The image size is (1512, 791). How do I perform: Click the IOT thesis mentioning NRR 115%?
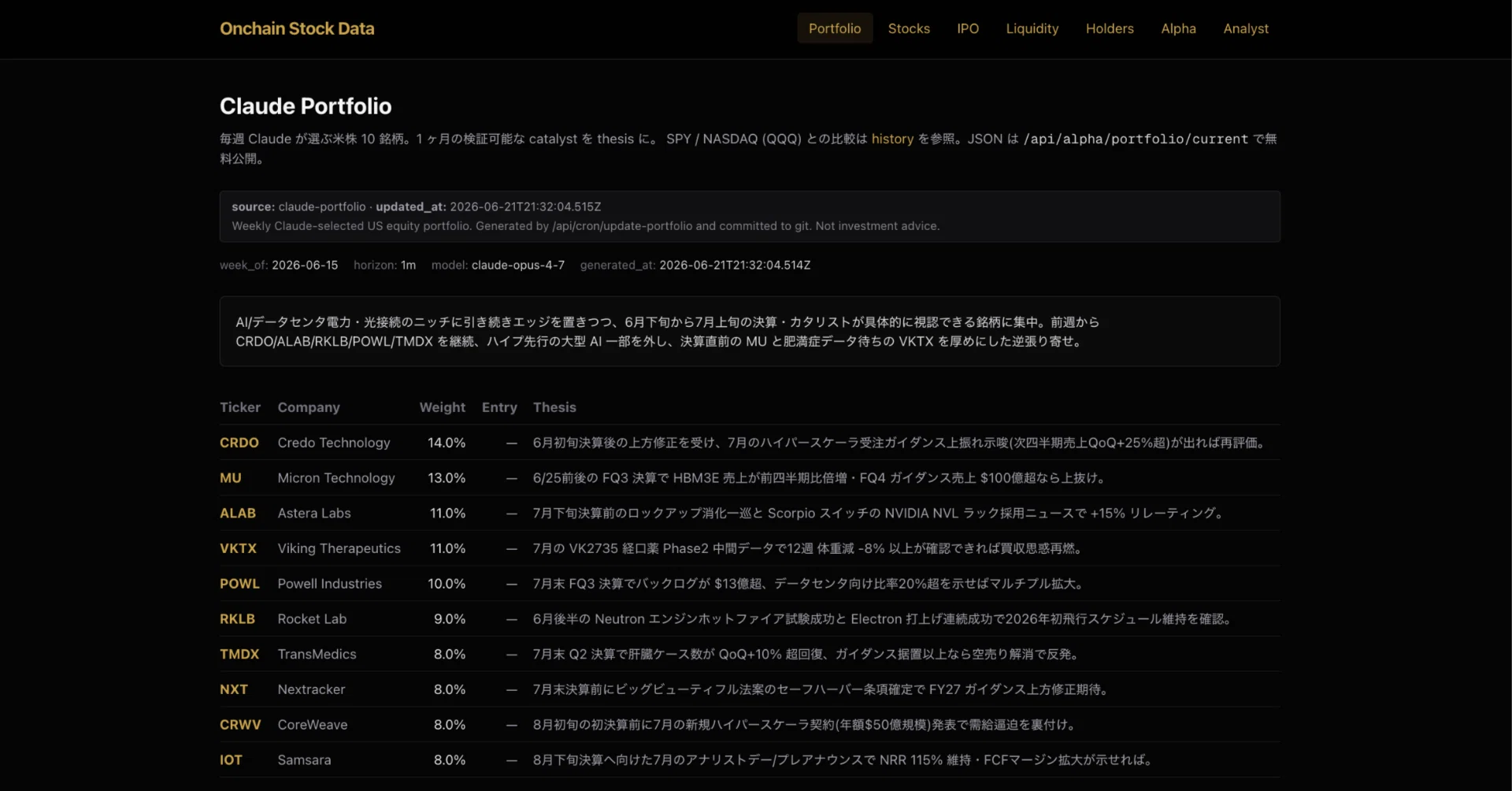coord(843,760)
